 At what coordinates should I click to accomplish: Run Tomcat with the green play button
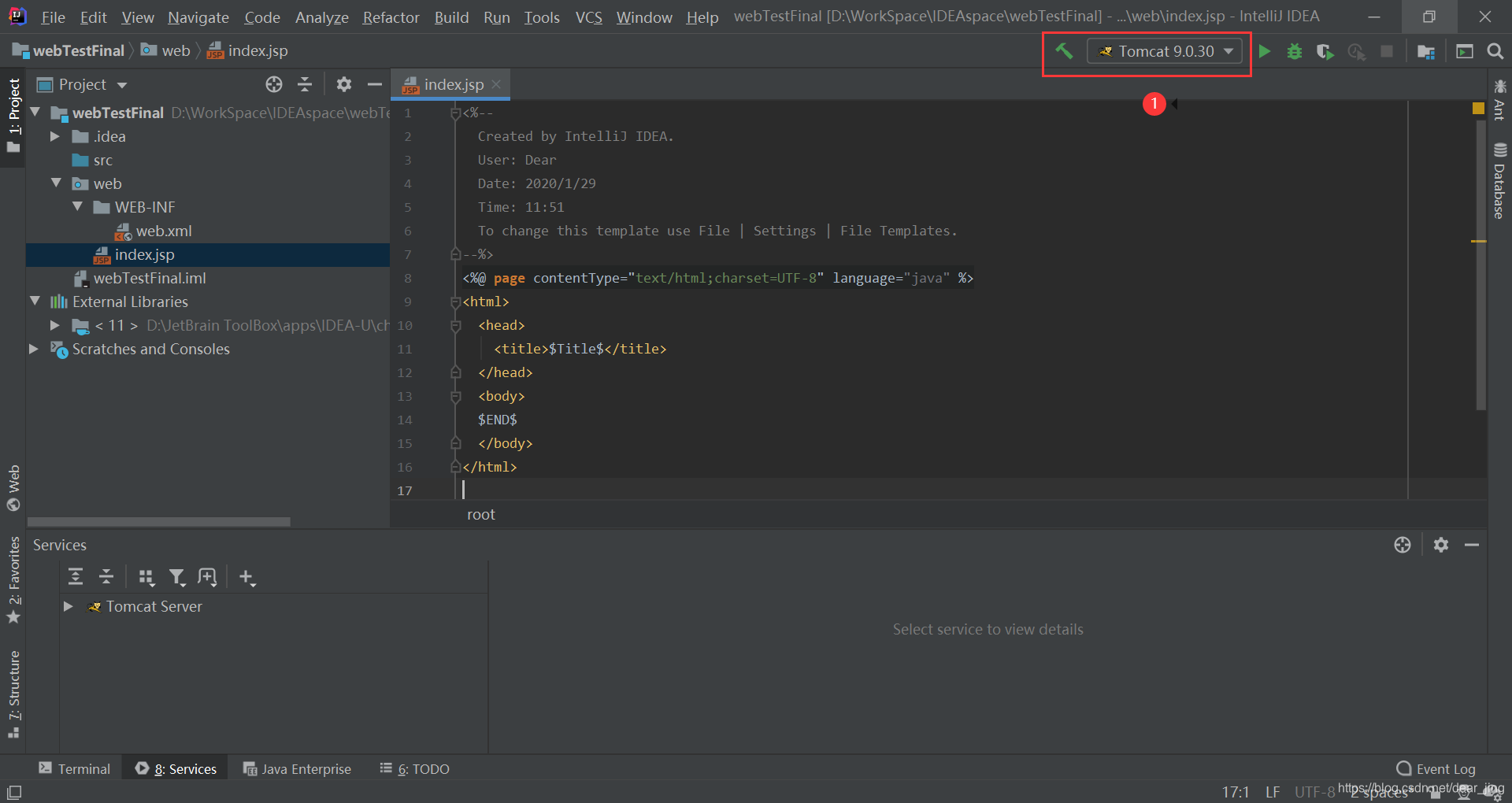(x=1265, y=51)
